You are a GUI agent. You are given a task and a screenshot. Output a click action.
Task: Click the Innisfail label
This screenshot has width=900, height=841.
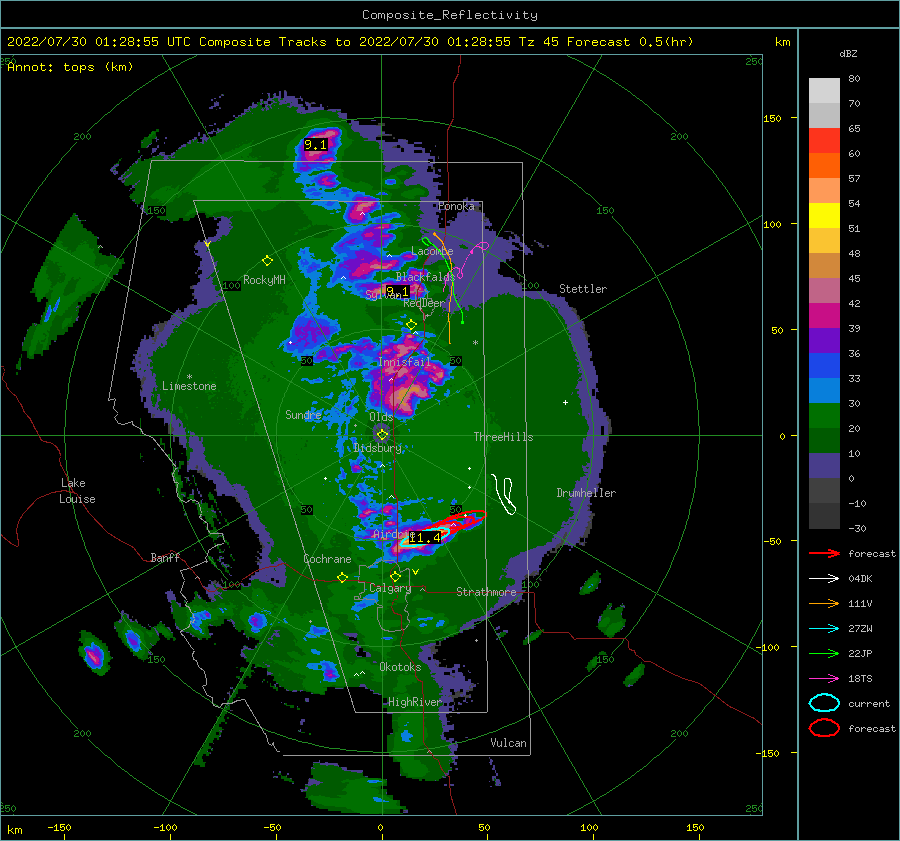point(404,362)
